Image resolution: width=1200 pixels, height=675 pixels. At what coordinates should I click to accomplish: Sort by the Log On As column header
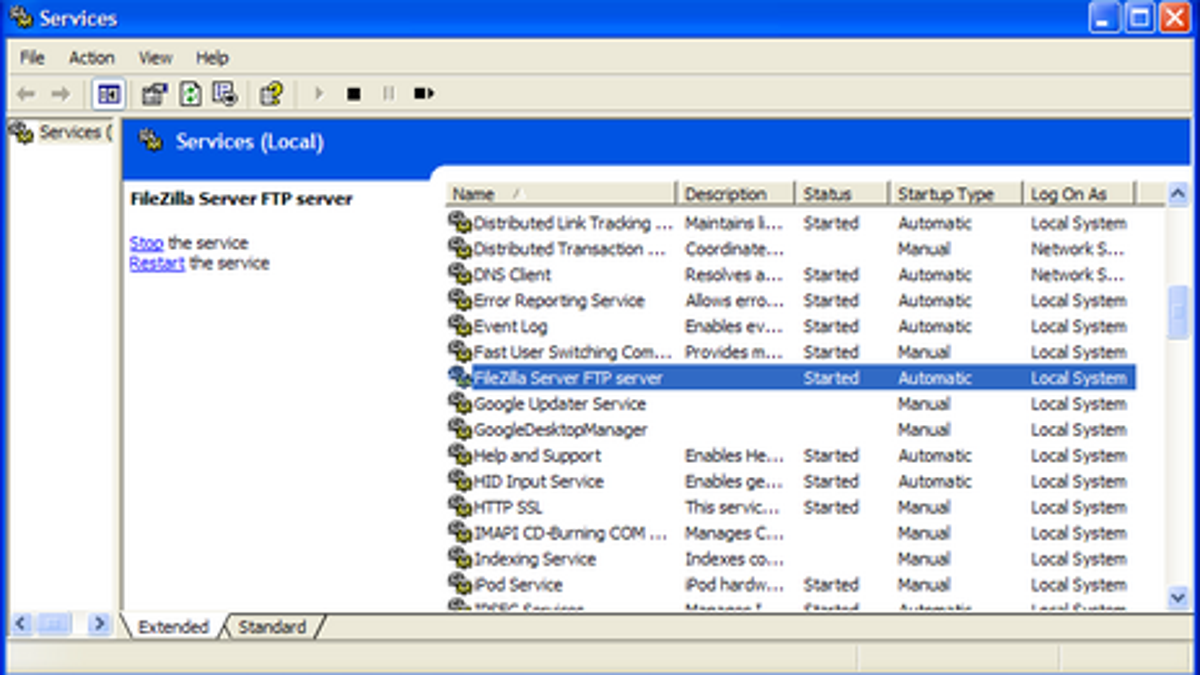[1080, 194]
